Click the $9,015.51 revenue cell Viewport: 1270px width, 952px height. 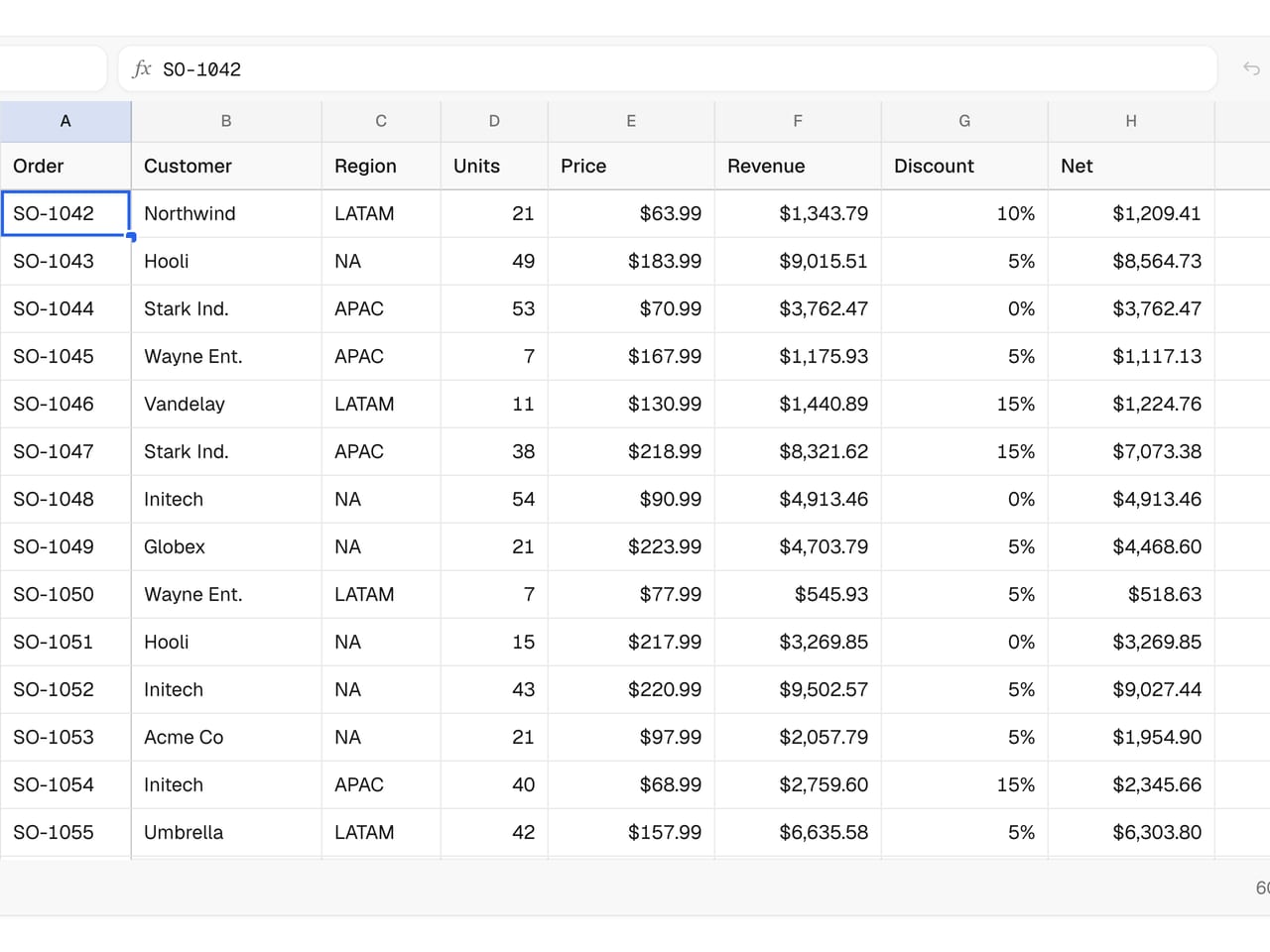click(798, 261)
